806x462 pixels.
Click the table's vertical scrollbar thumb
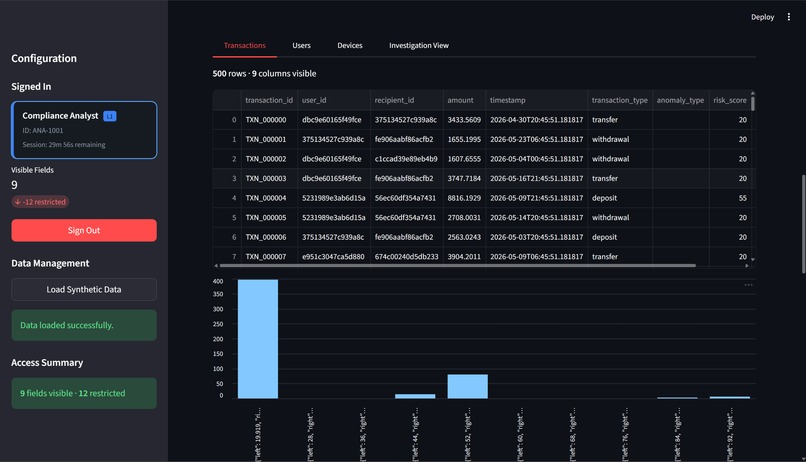coord(753,103)
